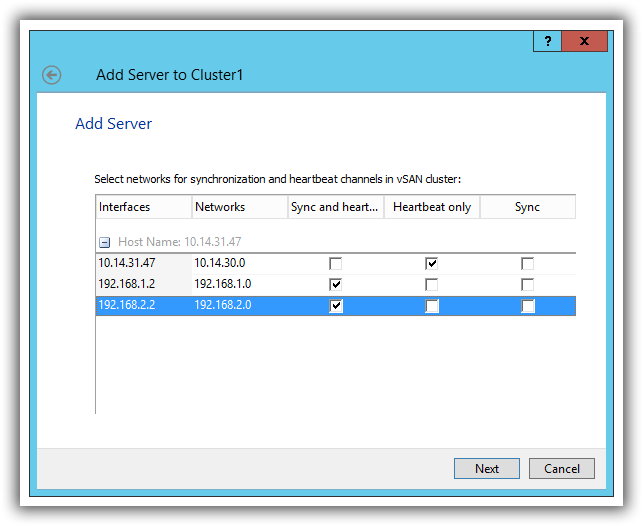
Task: Click the Sync column header
Action: pyautogui.click(x=528, y=207)
